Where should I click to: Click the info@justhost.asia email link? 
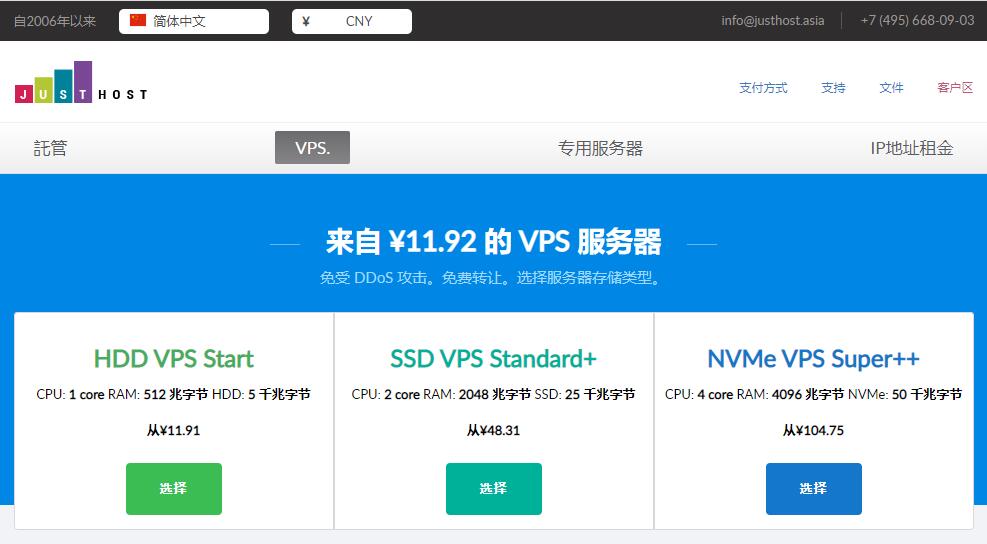pos(772,20)
